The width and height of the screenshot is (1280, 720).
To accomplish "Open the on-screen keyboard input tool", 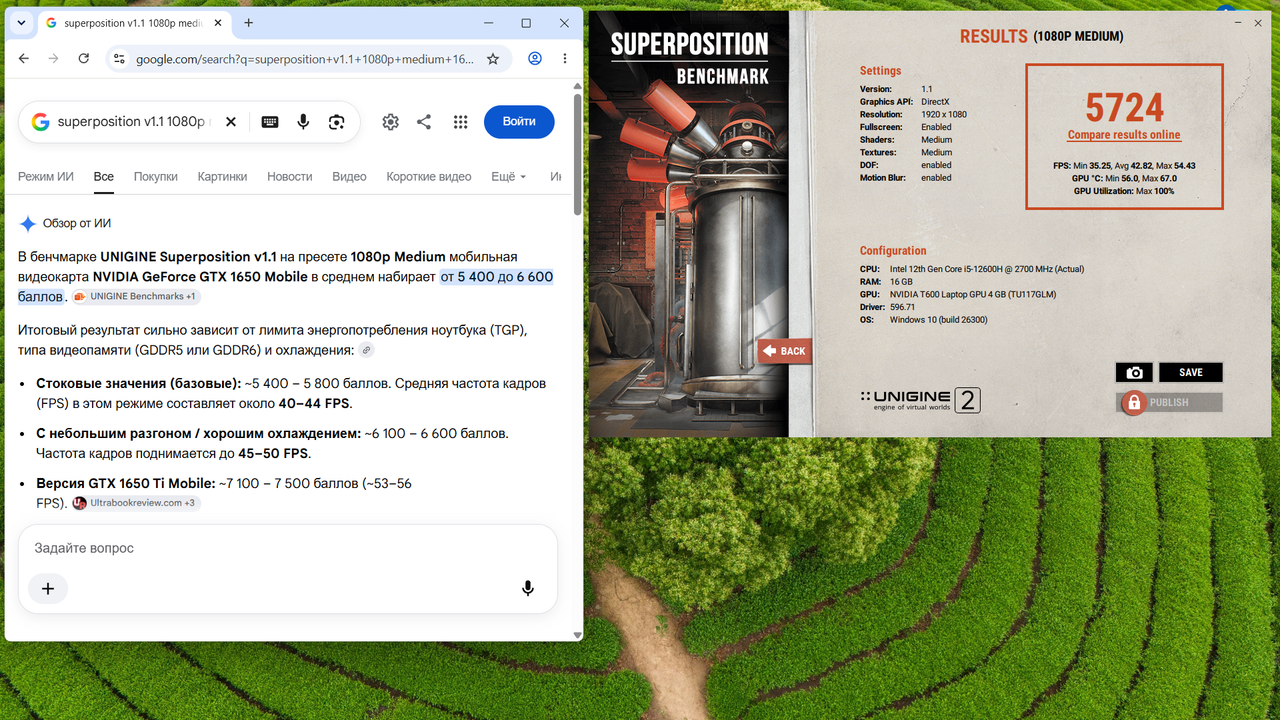I will coord(270,122).
